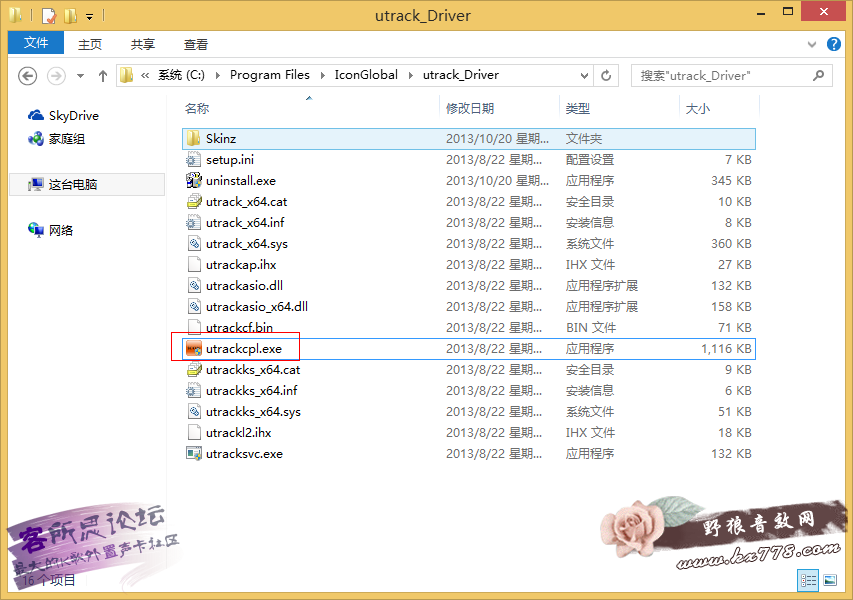Click the Forward navigation arrow

pos(56,76)
